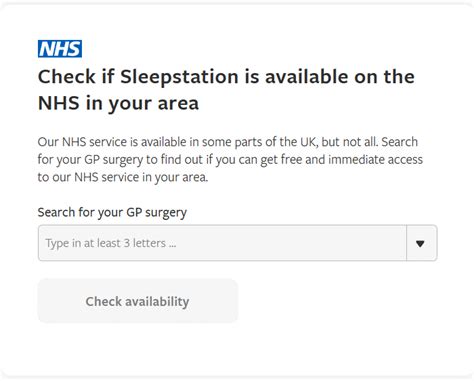Click the letters NHS inside the logo
Screen dimensions: 474x381
[60, 49]
